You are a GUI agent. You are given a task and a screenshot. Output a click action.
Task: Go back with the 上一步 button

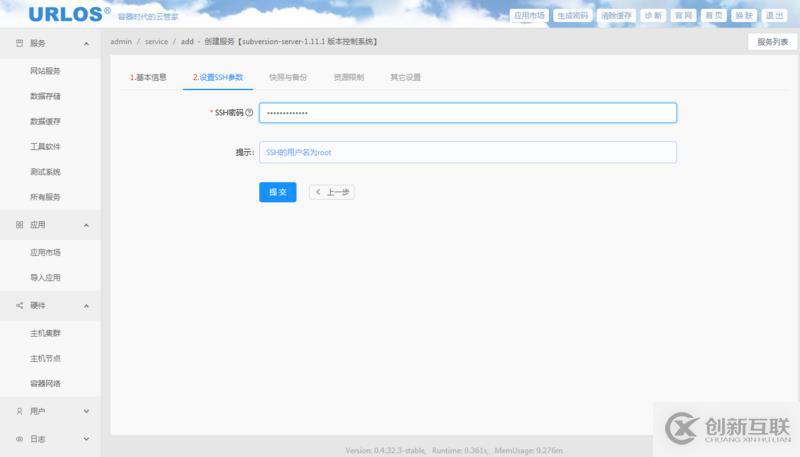[332, 192]
